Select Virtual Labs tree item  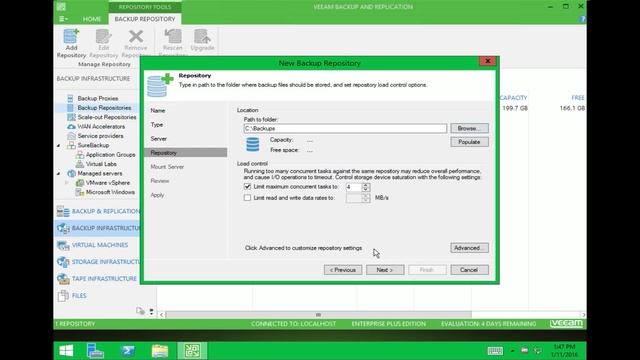pos(101,164)
